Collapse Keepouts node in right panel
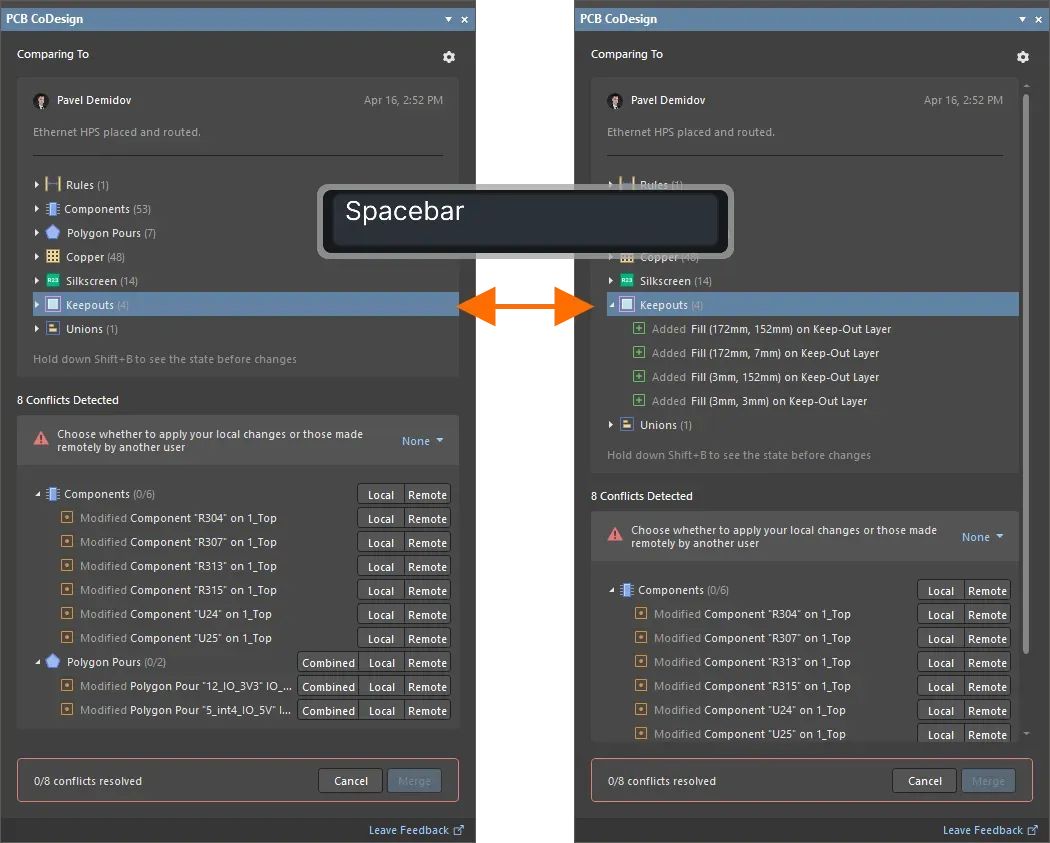 click(611, 305)
